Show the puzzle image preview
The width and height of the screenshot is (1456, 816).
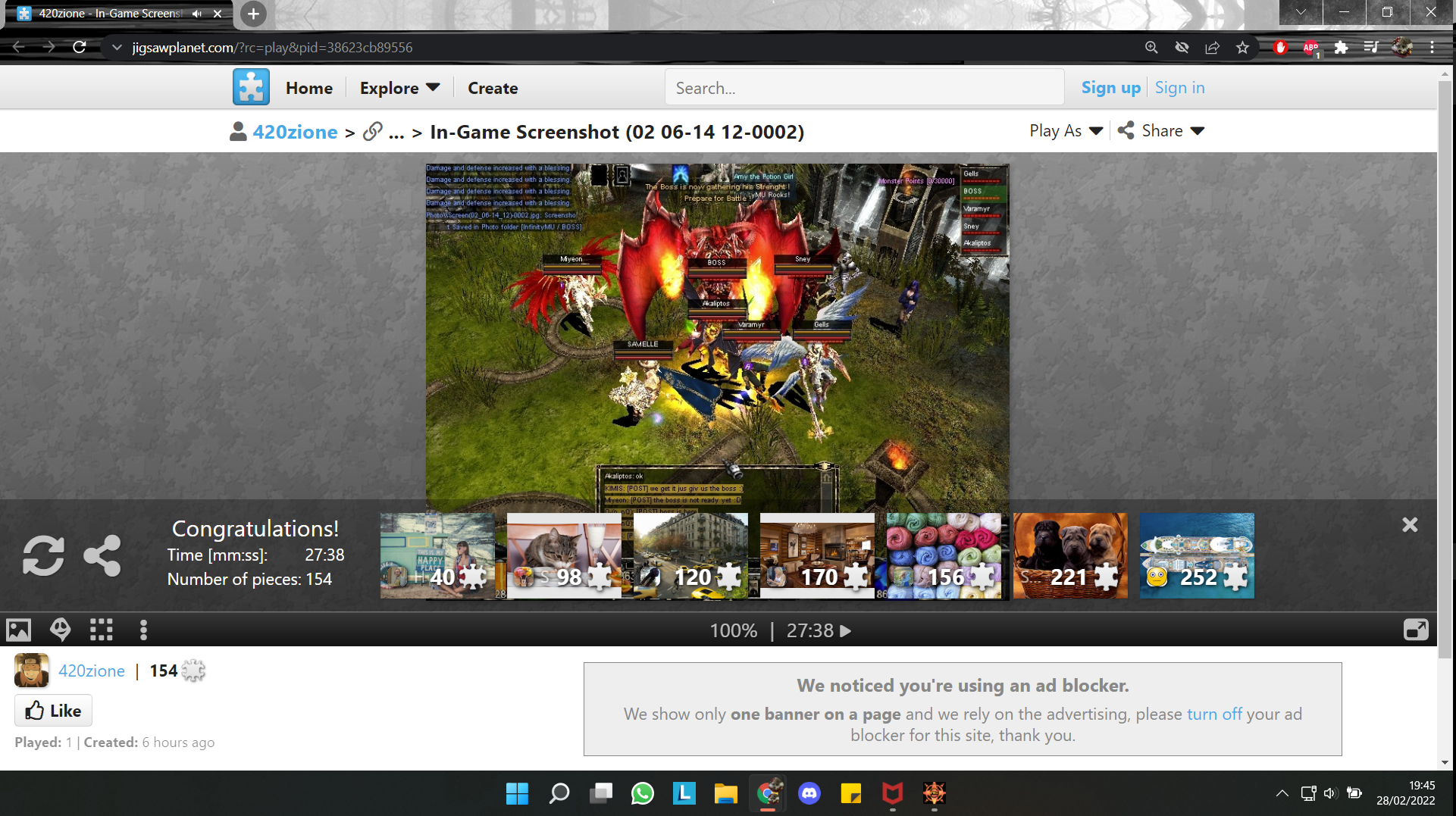tap(19, 630)
